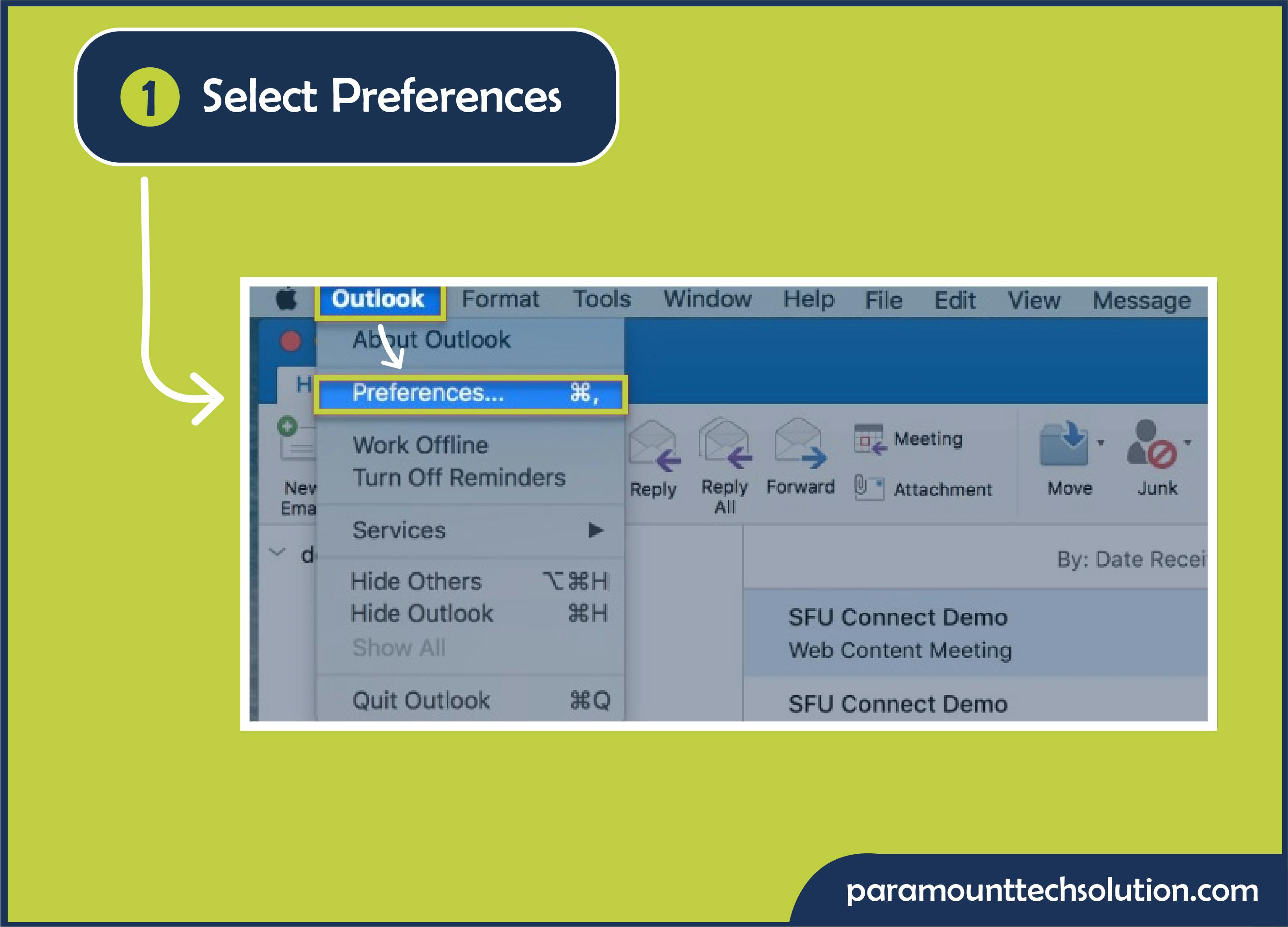
Task: Open the Help menu
Action: point(809,300)
